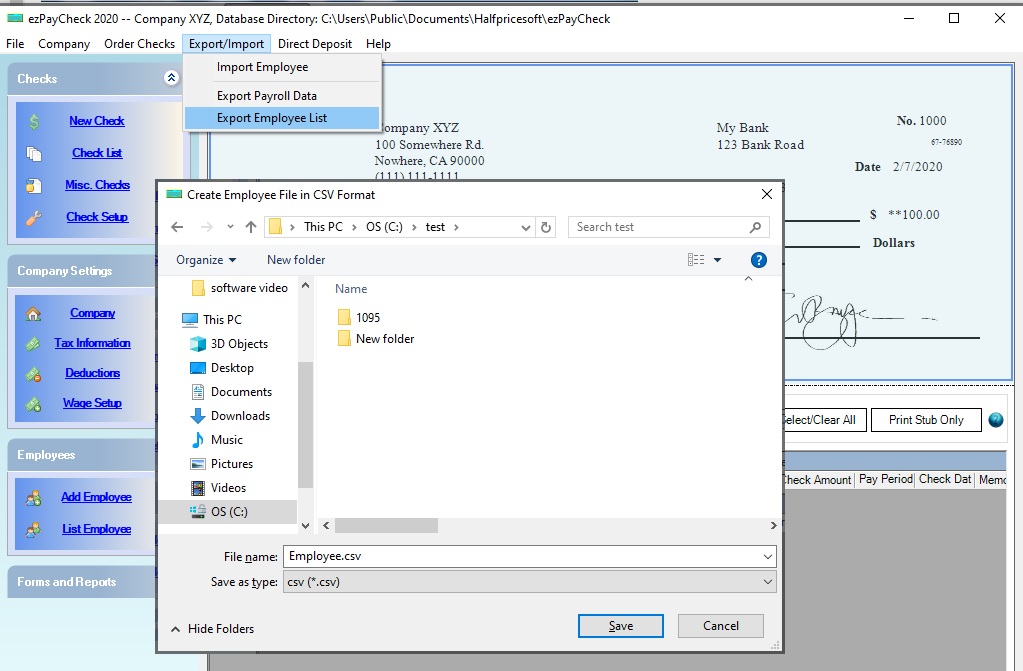The image size is (1023, 671).
Task: Click the blue help icon in dialog
Action: [758, 260]
